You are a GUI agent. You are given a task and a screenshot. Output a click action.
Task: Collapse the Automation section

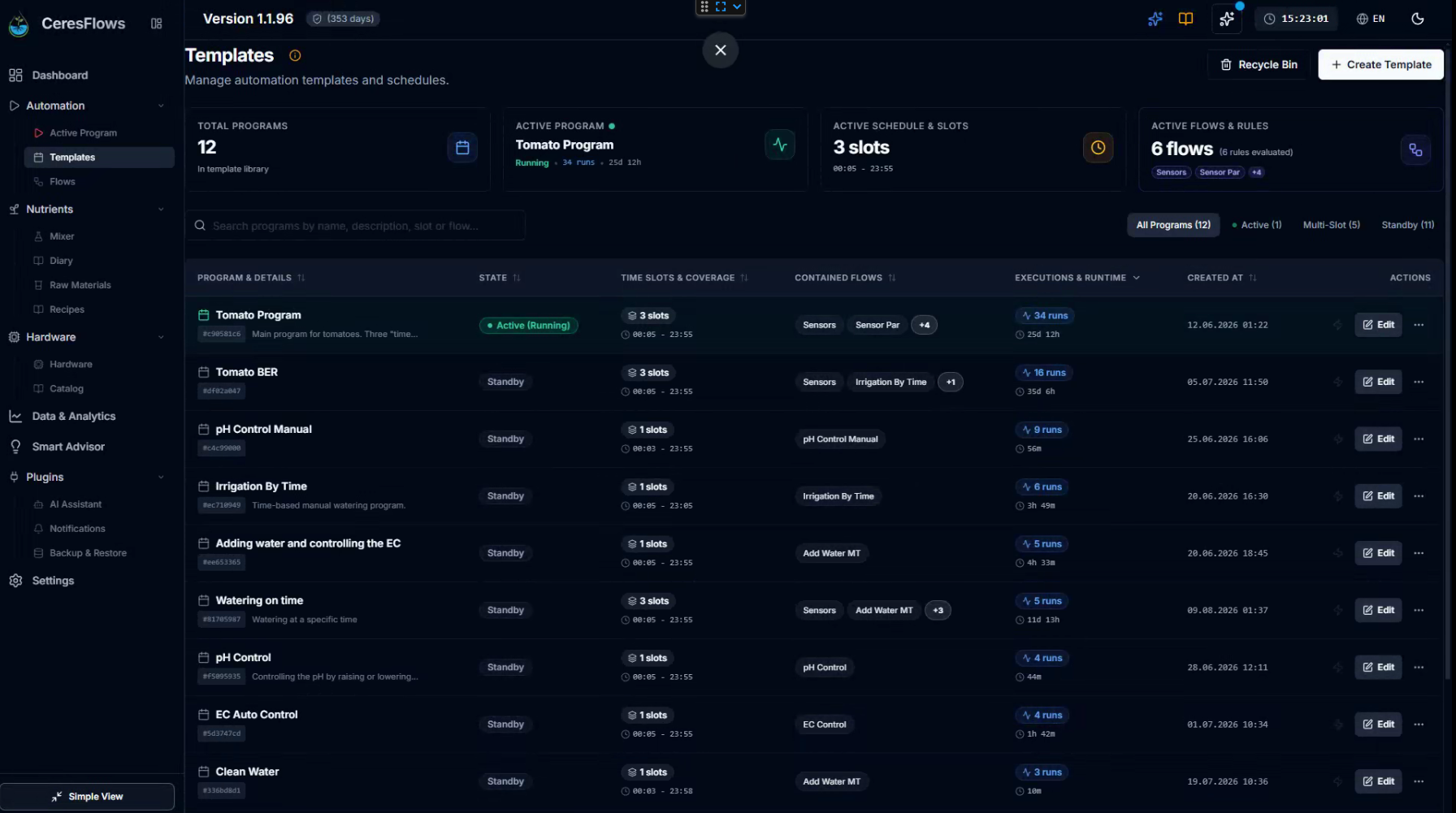click(x=161, y=106)
